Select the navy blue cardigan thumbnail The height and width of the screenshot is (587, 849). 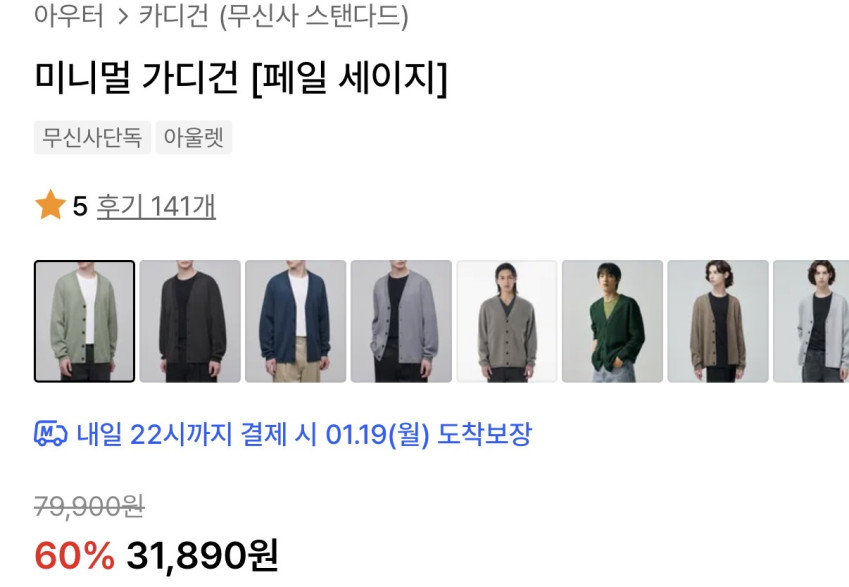296,321
